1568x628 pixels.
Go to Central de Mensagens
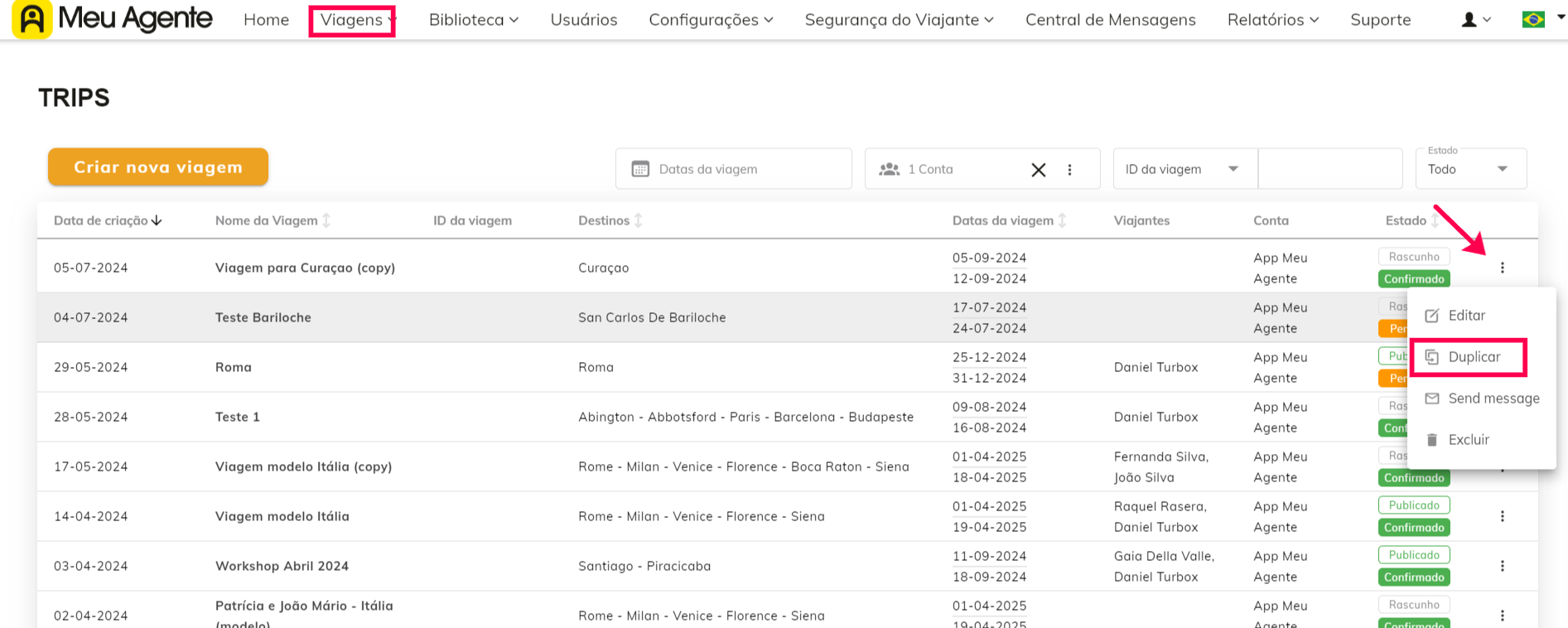(x=1110, y=20)
